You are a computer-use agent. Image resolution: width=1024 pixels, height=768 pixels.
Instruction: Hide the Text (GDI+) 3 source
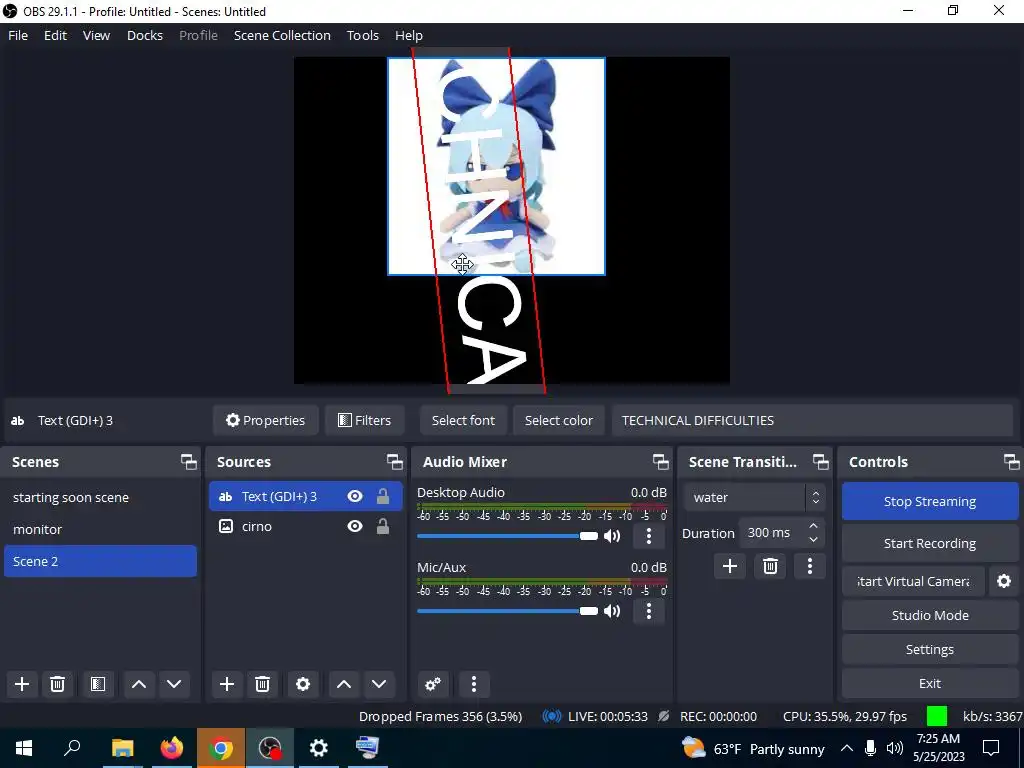click(355, 496)
